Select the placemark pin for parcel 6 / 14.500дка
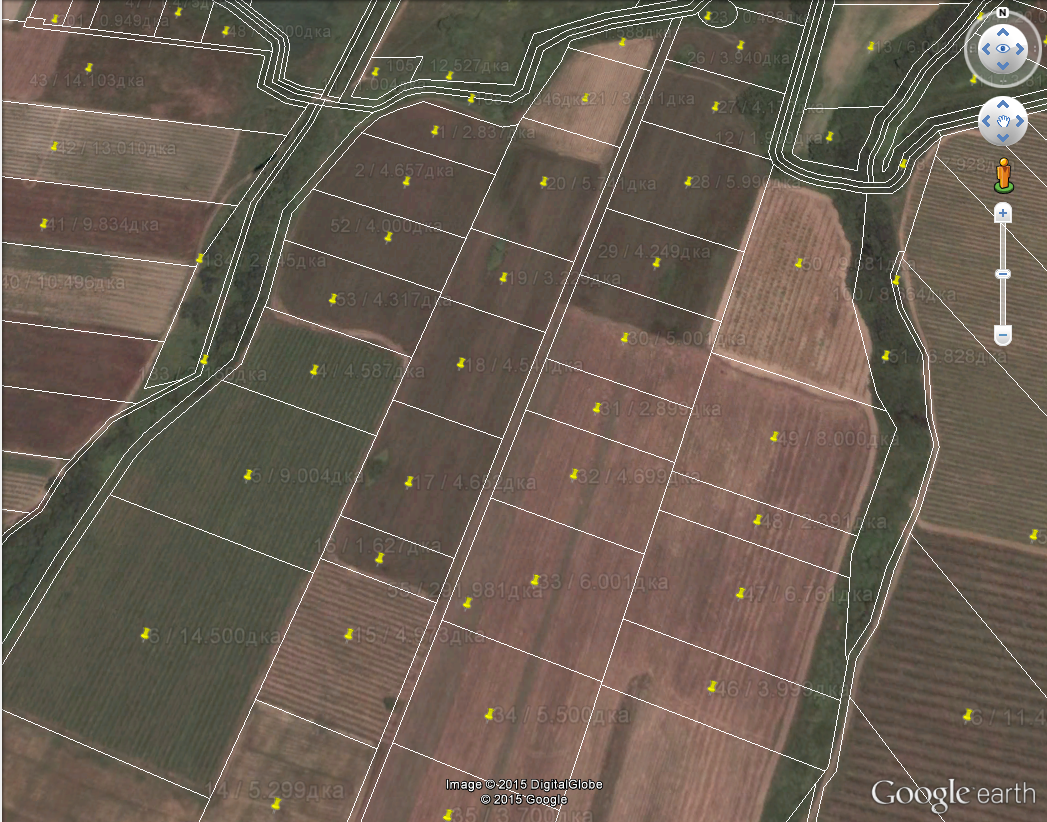Screen dimensions: 1047x822 [x=146, y=634]
